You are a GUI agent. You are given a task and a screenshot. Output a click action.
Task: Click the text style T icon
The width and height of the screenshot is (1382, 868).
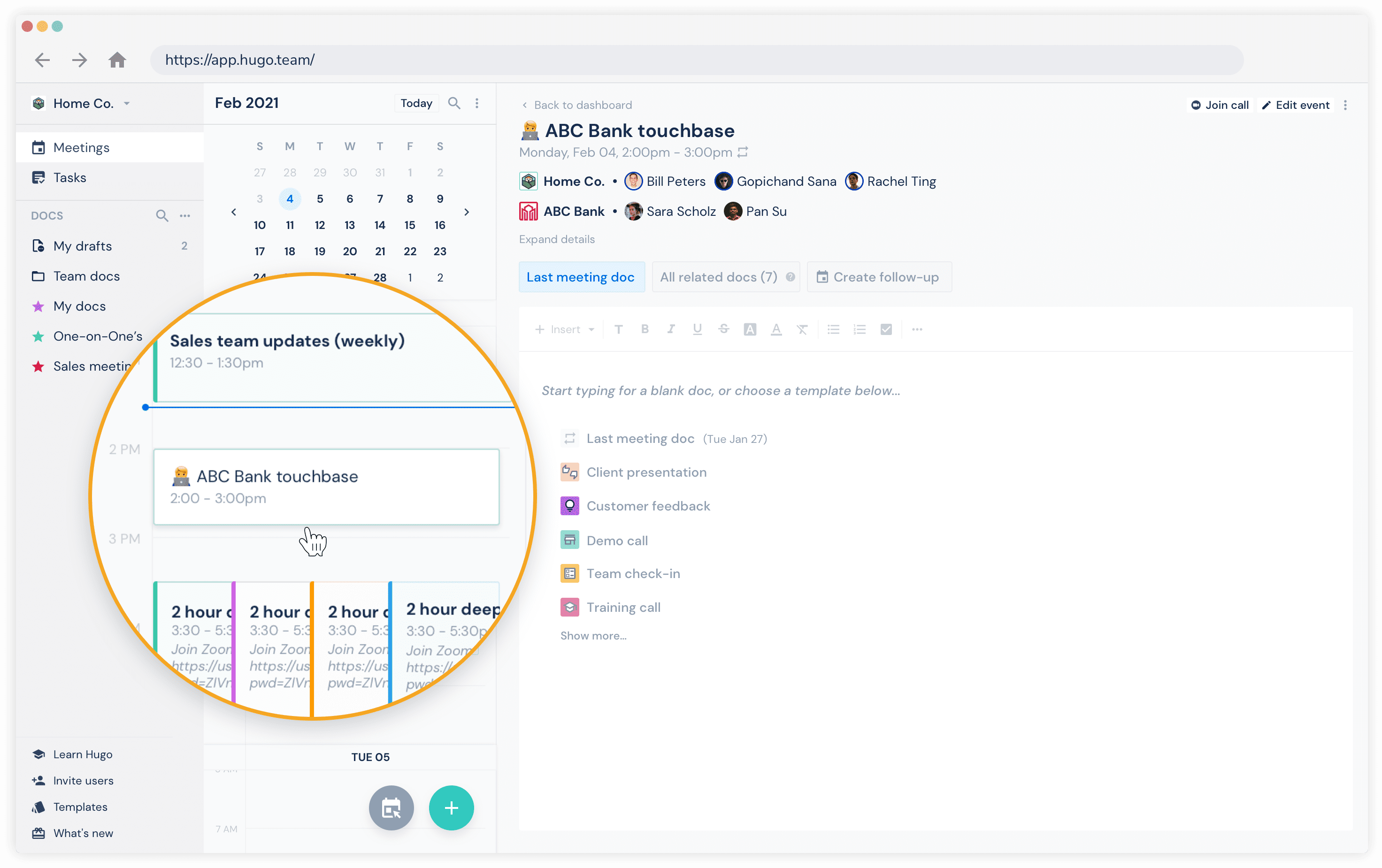pyautogui.click(x=619, y=329)
